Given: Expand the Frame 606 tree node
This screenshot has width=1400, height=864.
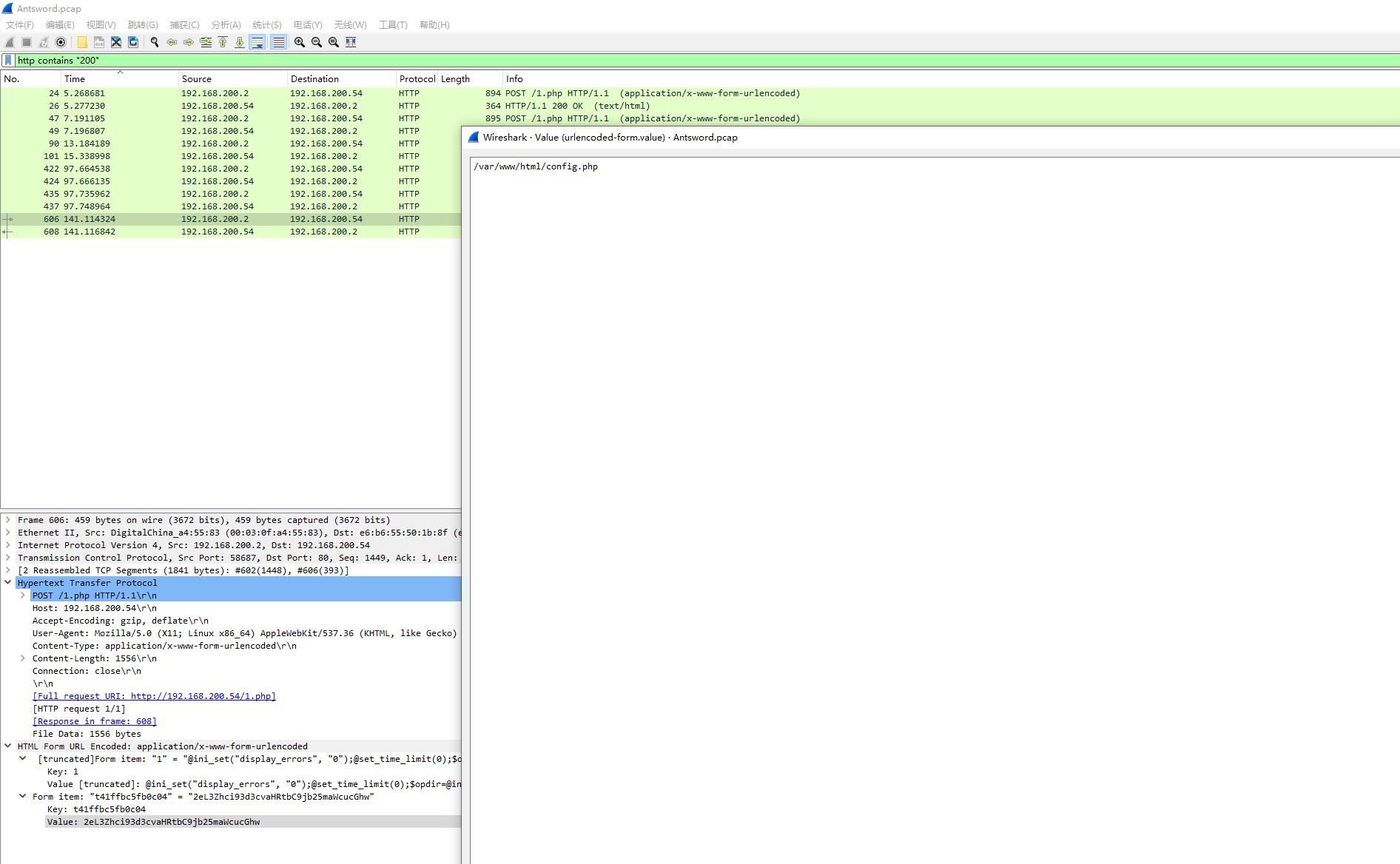Looking at the screenshot, I should [8, 520].
